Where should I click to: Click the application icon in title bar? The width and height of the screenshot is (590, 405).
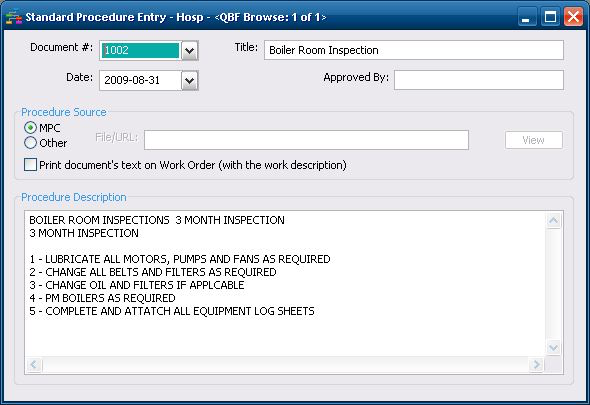(x=14, y=17)
